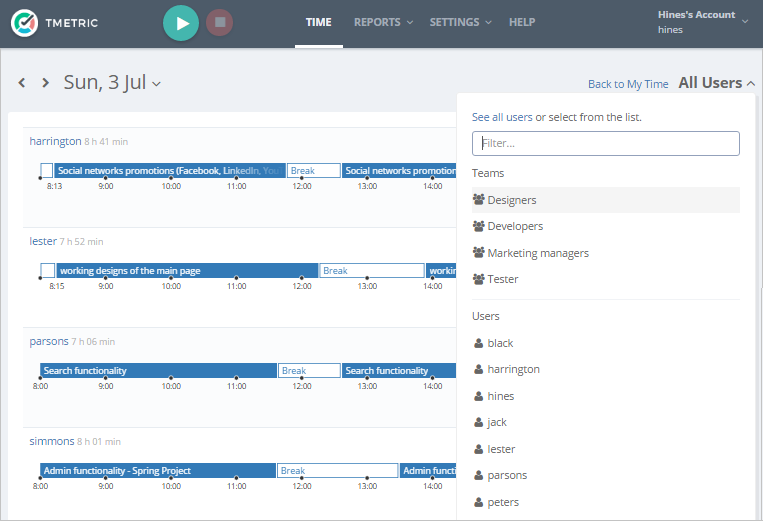Click the empty box before lester's first entry
763x521 pixels.
[x=48, y=271]
